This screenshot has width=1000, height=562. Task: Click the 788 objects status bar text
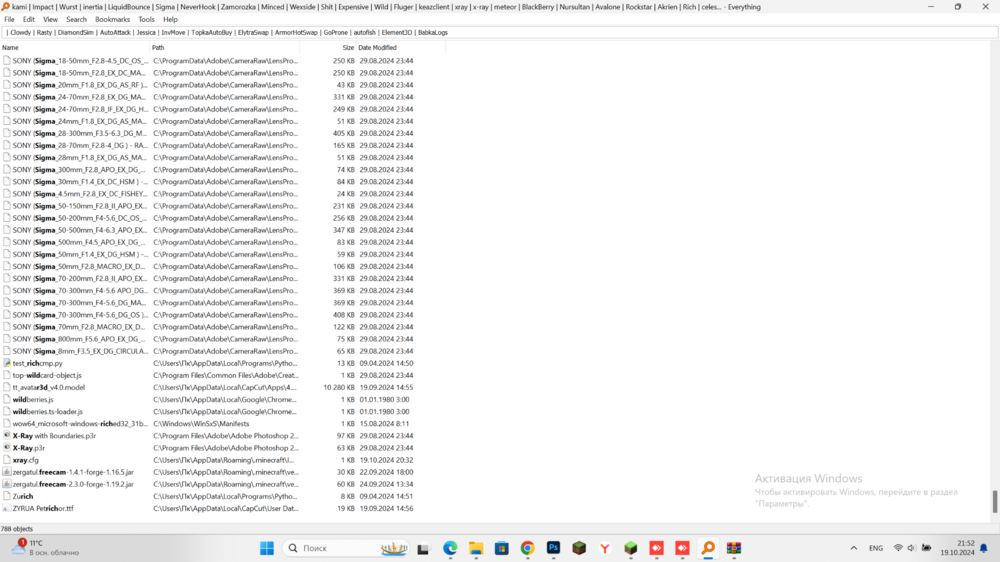coord(17,529)
